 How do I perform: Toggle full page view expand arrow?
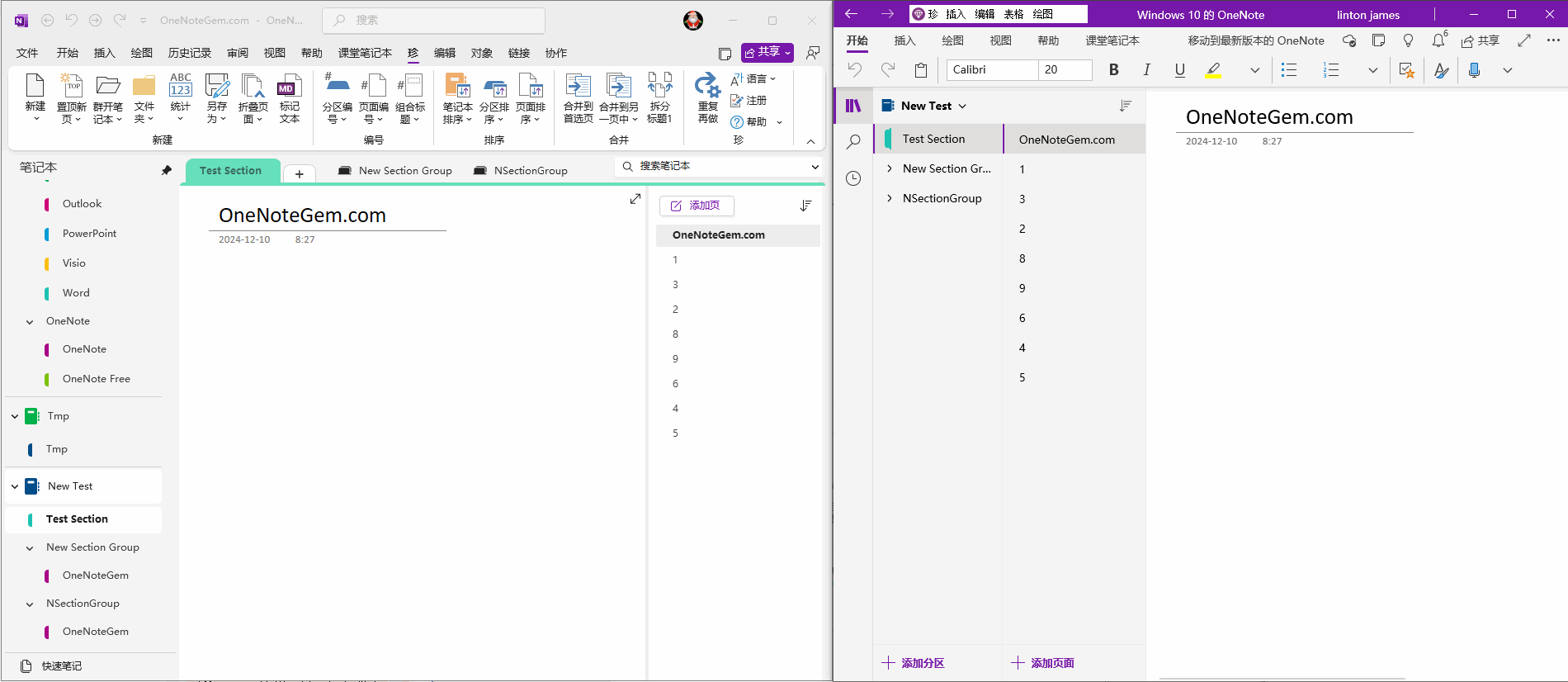pos(635,199)
